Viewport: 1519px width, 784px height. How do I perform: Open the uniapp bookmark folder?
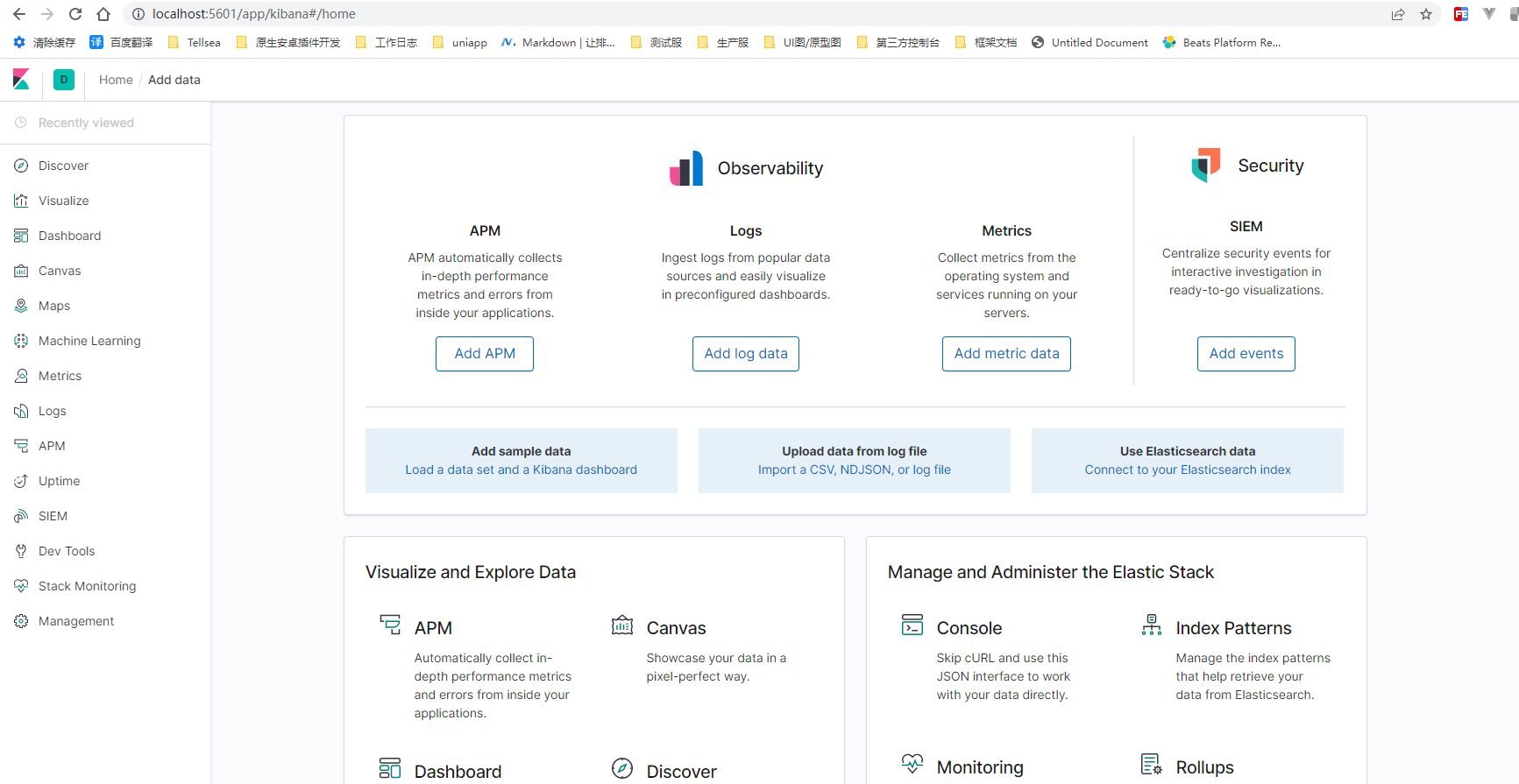click(x=460, y=42)
